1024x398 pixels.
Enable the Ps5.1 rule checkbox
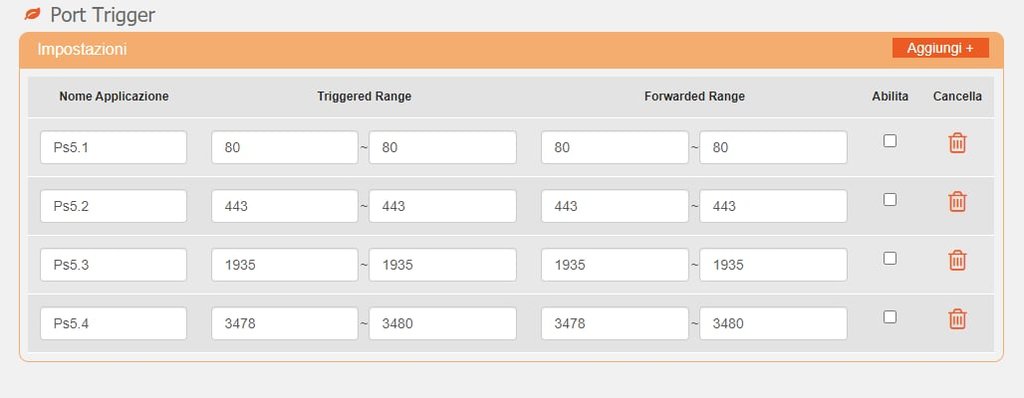[889, 141]
